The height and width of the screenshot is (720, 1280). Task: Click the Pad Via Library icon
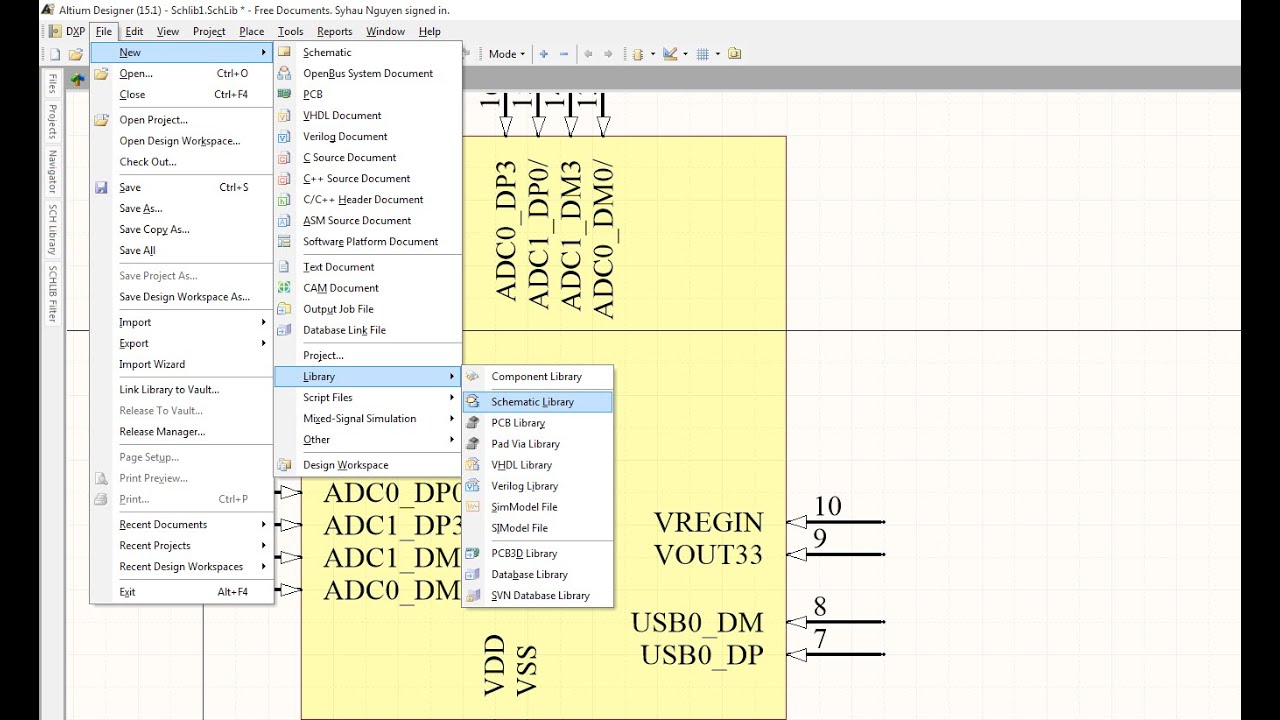[x=473, y=444]
